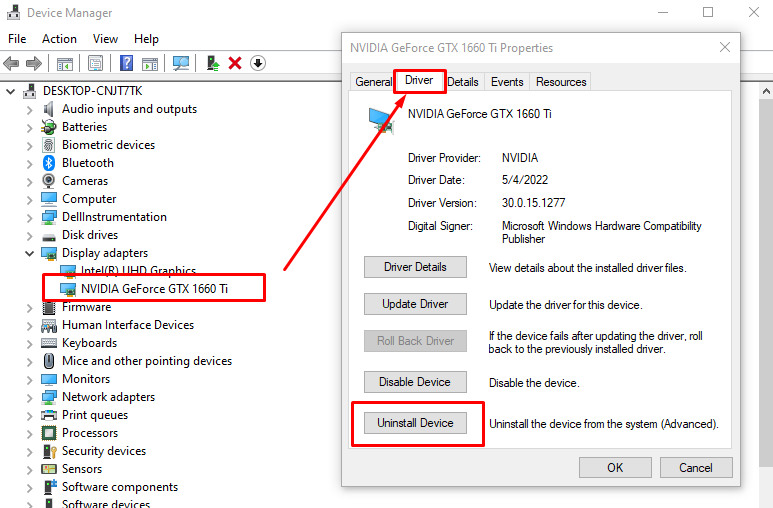Click OK in the Properties dialog
Image resolution: width=773 pixels, height=508 pixels.
(615, 468)
